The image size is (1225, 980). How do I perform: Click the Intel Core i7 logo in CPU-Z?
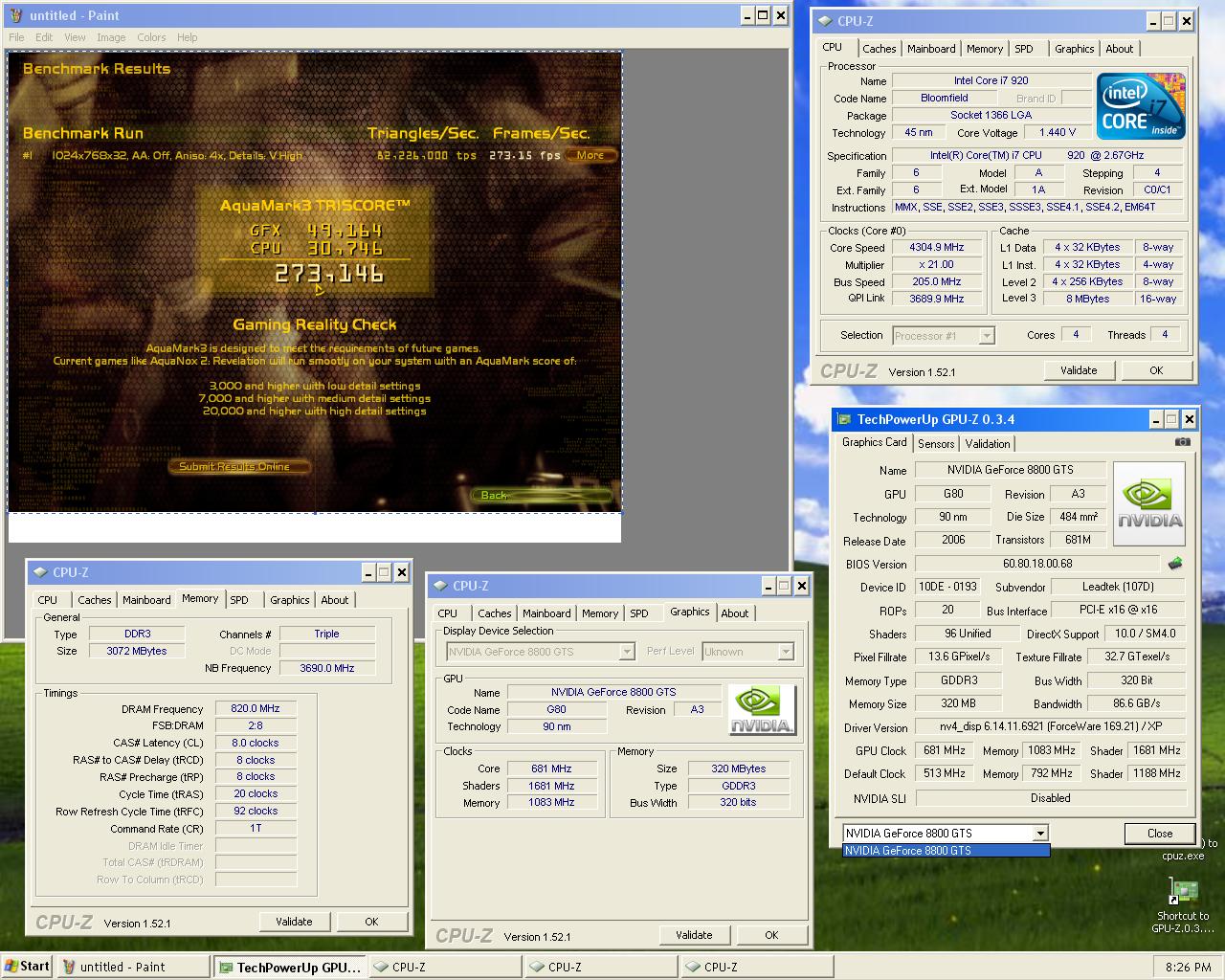pos(1141,106)
